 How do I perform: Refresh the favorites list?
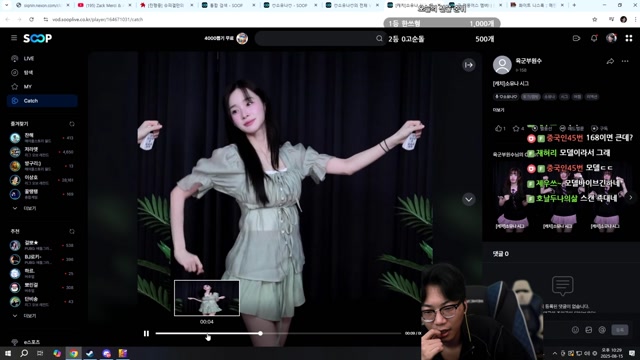coord(72,124)
